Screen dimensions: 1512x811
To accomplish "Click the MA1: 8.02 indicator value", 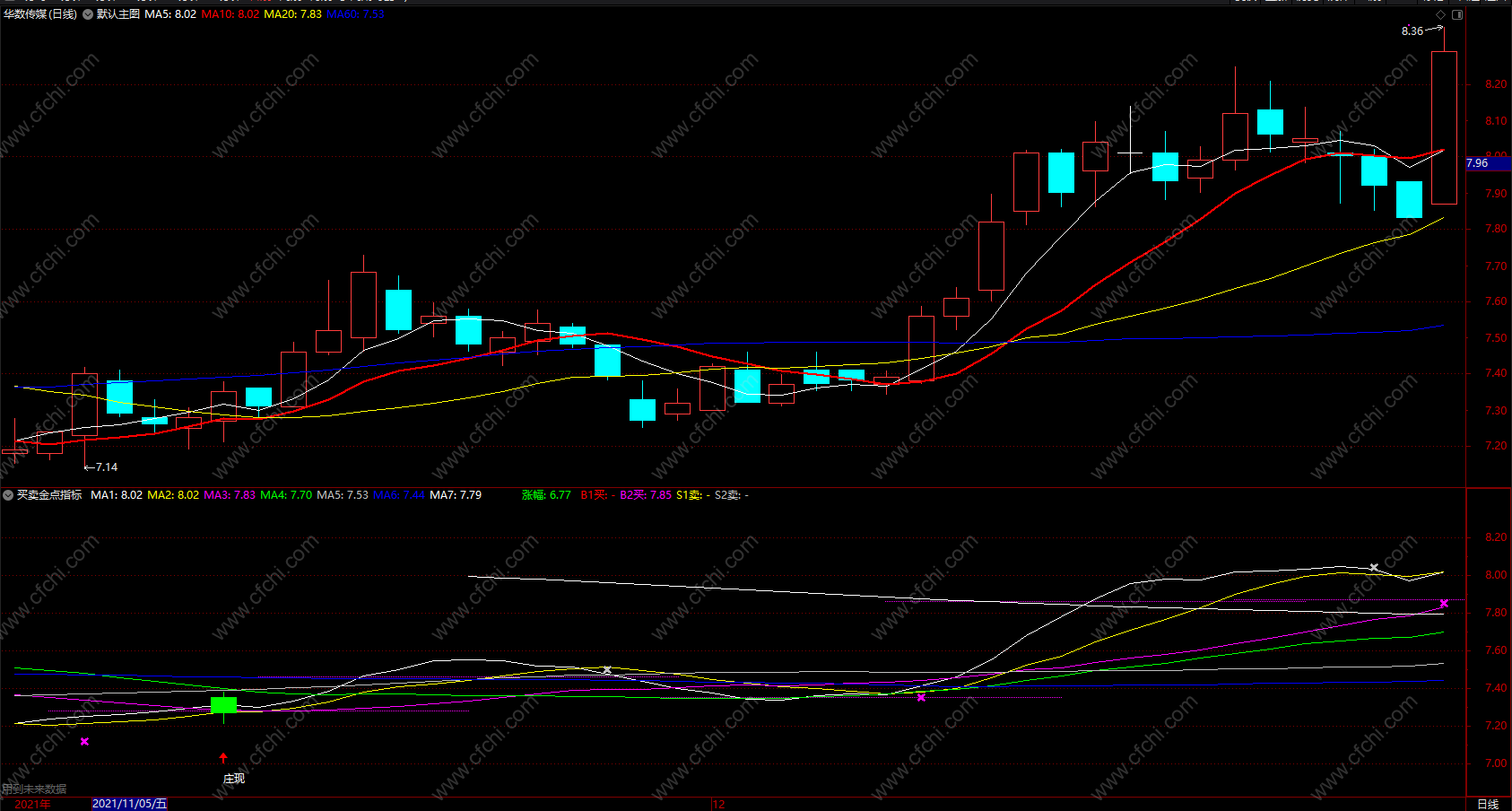I will [x=117, y=495].
